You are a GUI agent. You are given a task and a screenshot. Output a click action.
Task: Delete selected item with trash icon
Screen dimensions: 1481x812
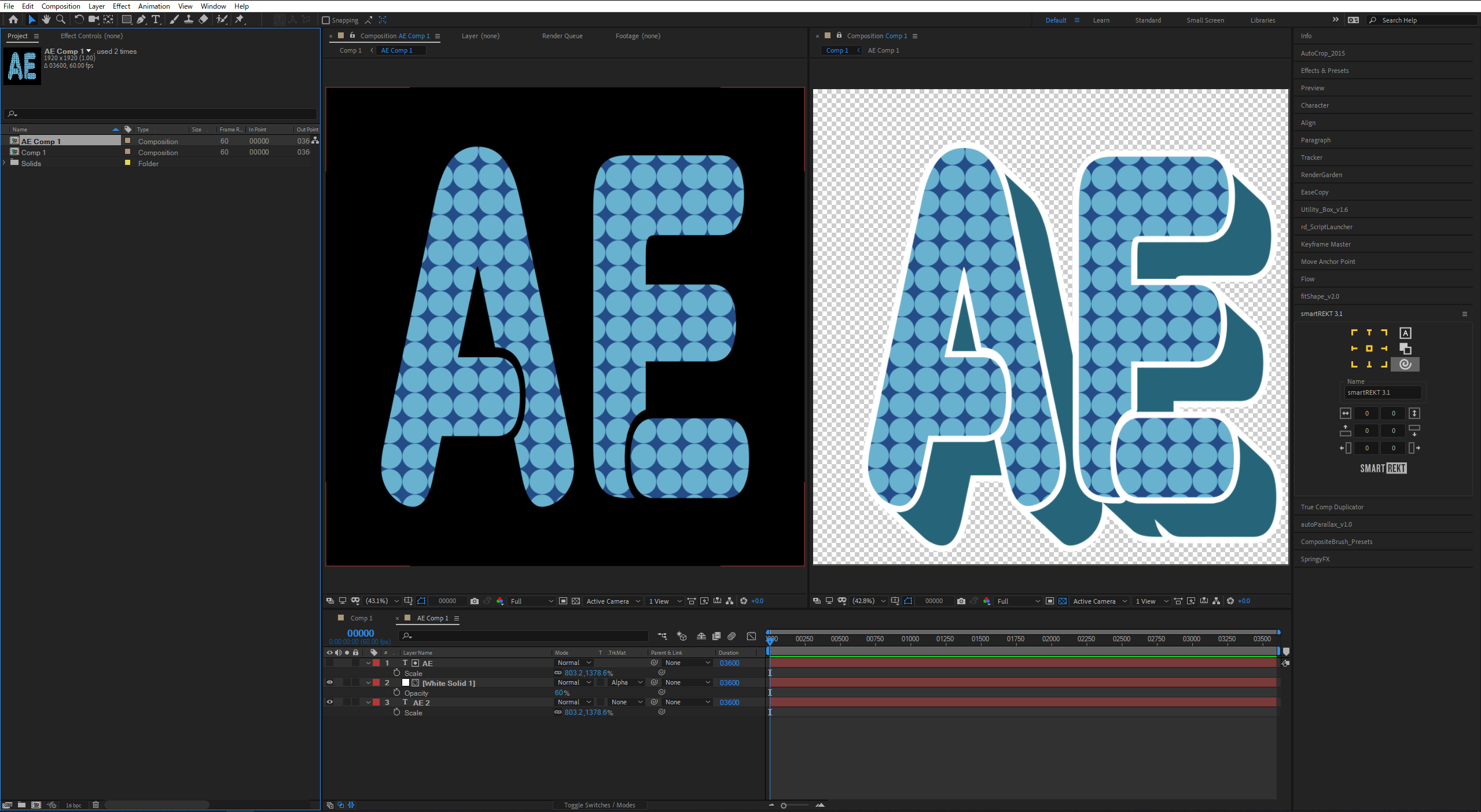tap(96, 805)
